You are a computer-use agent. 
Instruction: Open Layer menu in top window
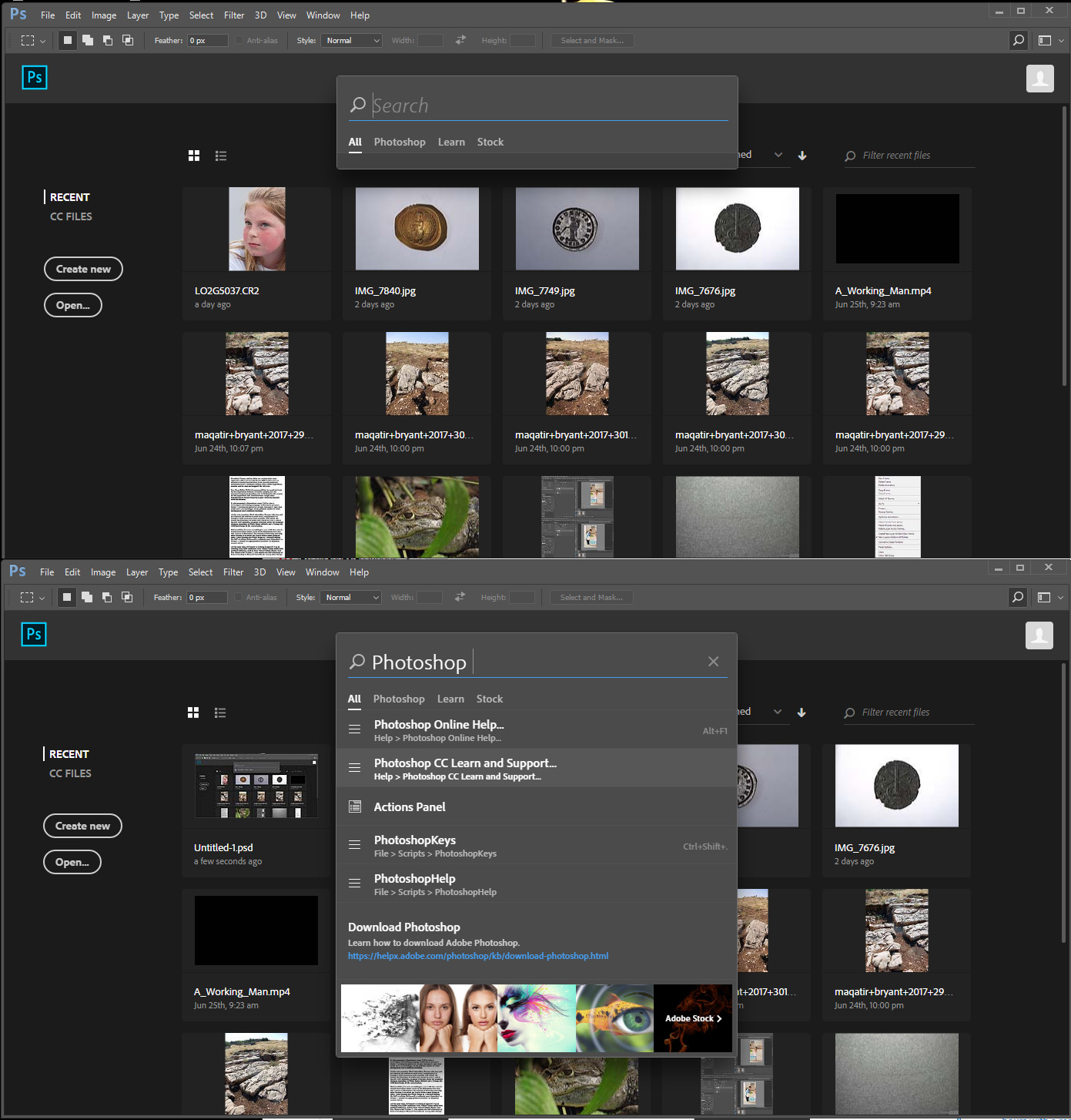[138, 15]
